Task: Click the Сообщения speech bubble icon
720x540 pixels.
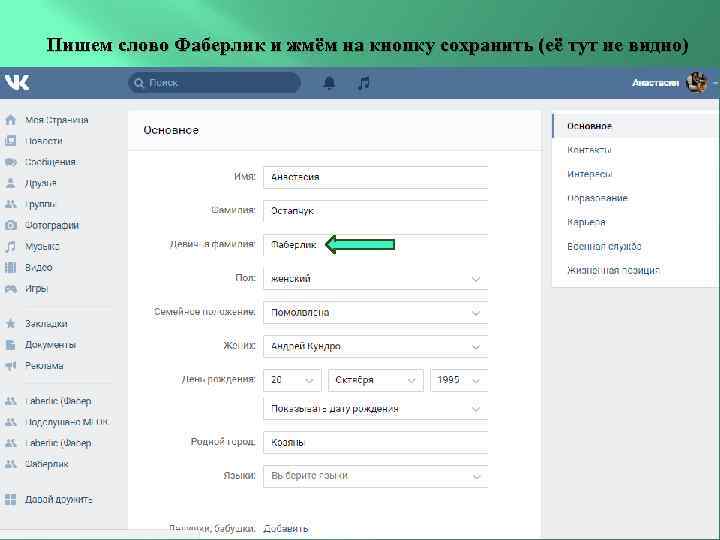Action: [11, 162]
